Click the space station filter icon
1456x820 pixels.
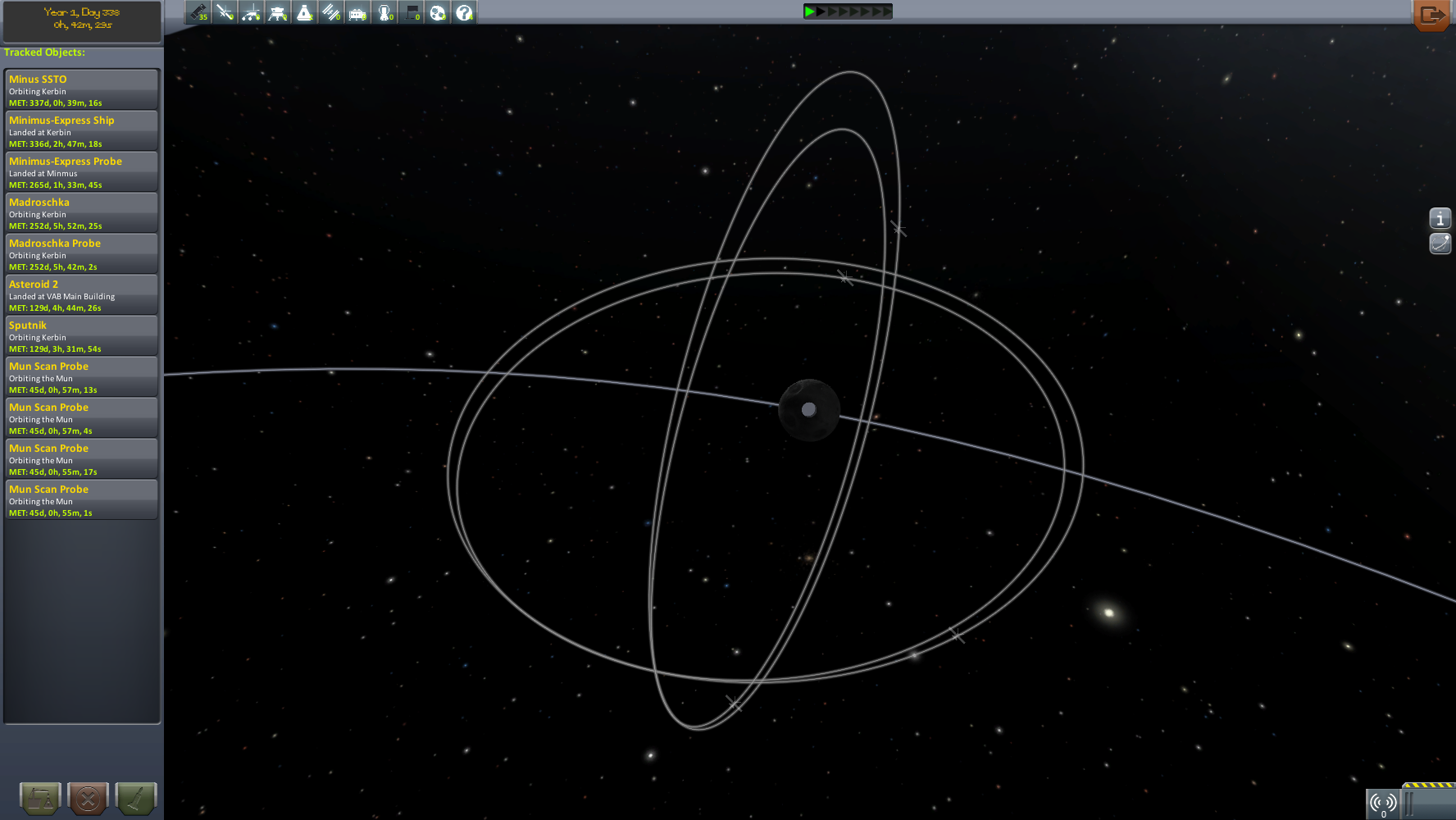(x=330, y=12)
